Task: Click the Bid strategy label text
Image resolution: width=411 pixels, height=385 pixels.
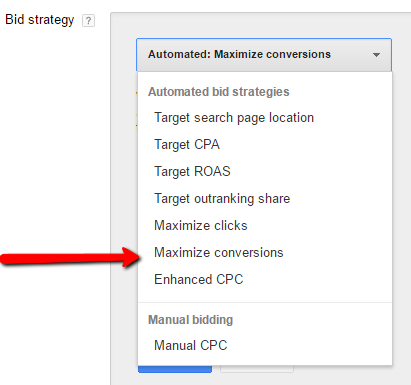Action: 40,20
